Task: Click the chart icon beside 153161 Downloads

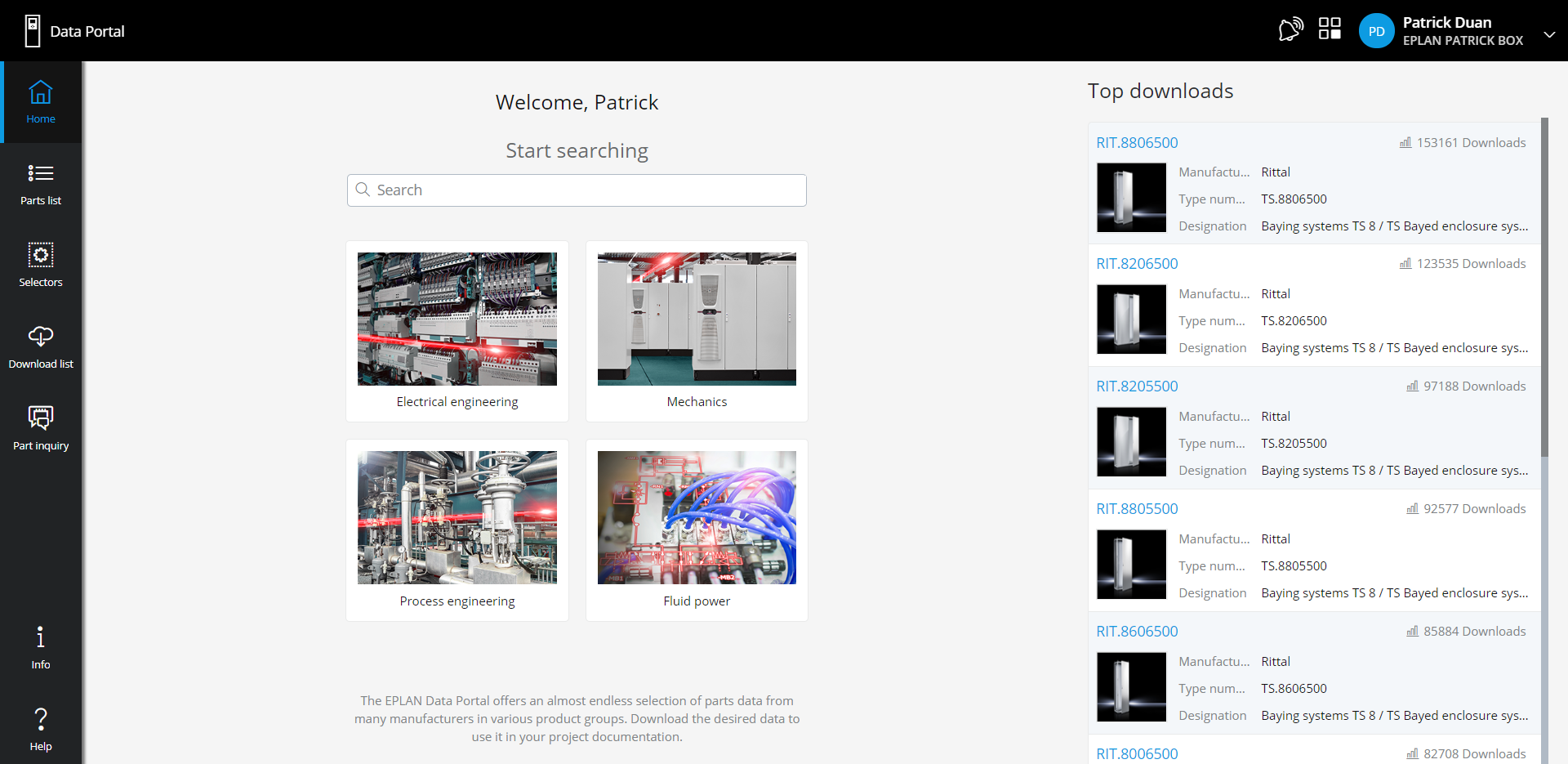Action: [1405, 142]
